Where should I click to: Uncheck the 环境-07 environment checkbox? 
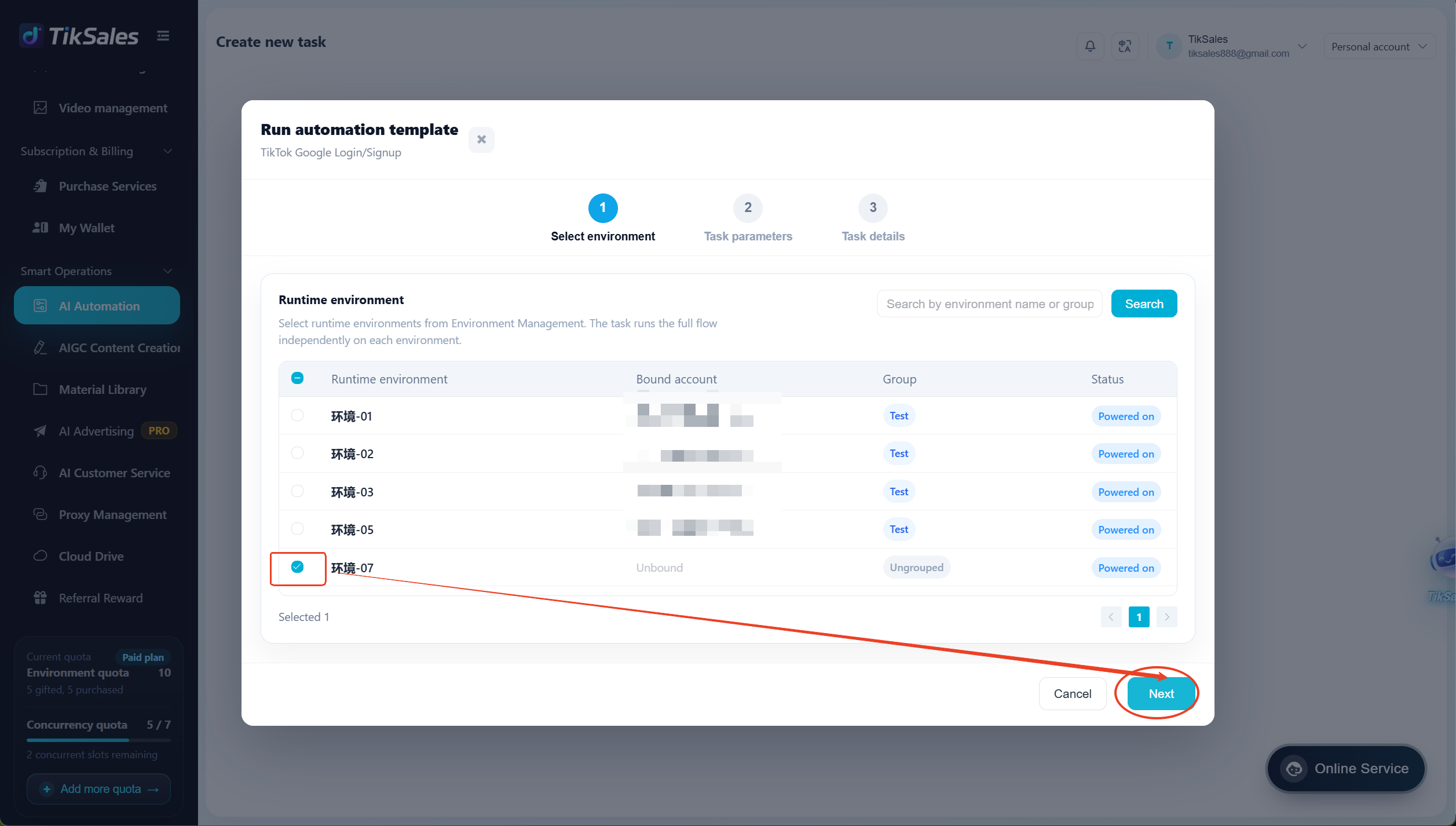pos(297,566)
